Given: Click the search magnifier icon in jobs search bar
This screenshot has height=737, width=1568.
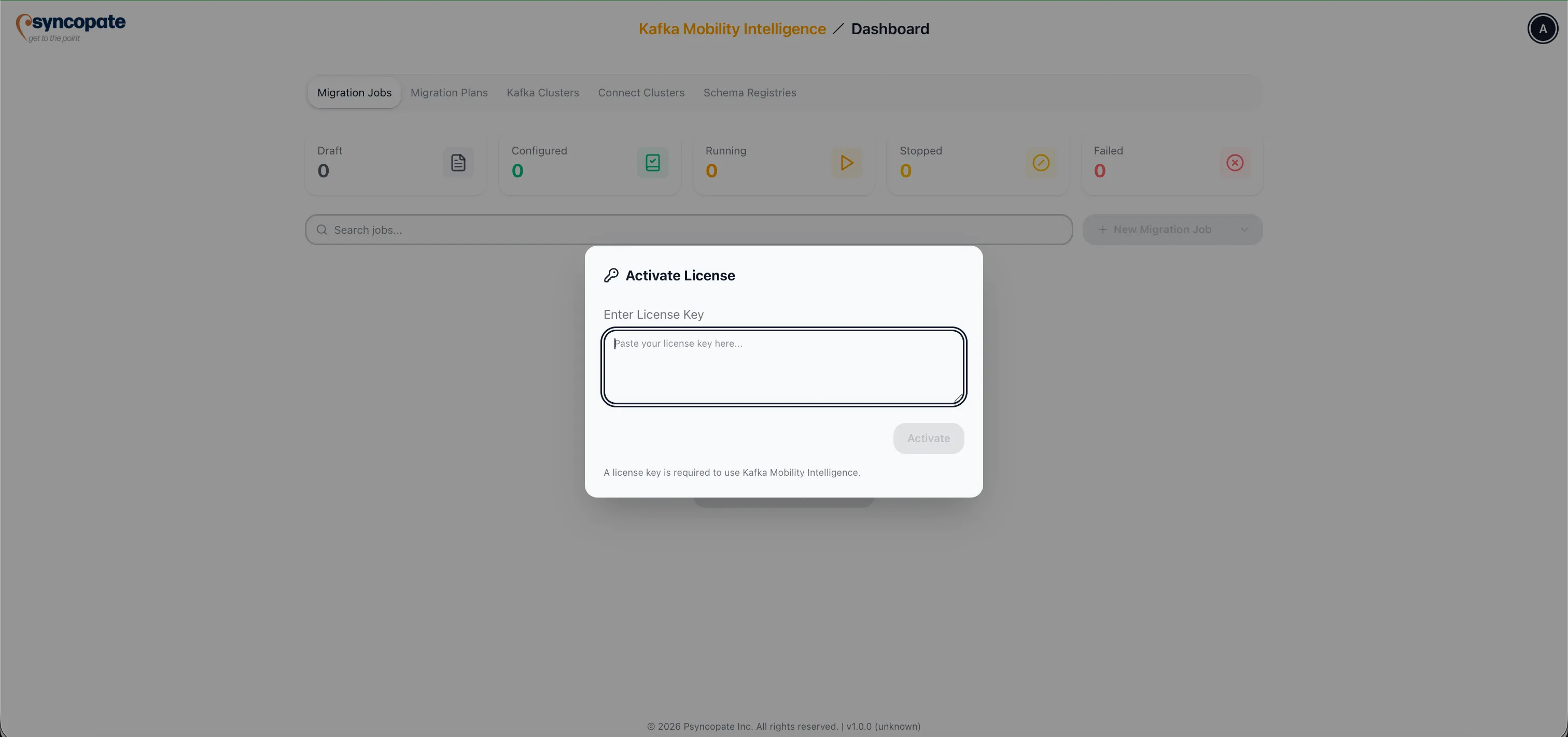Looking at the screenshot, I should pyautogui.click(x=322, y=230).
